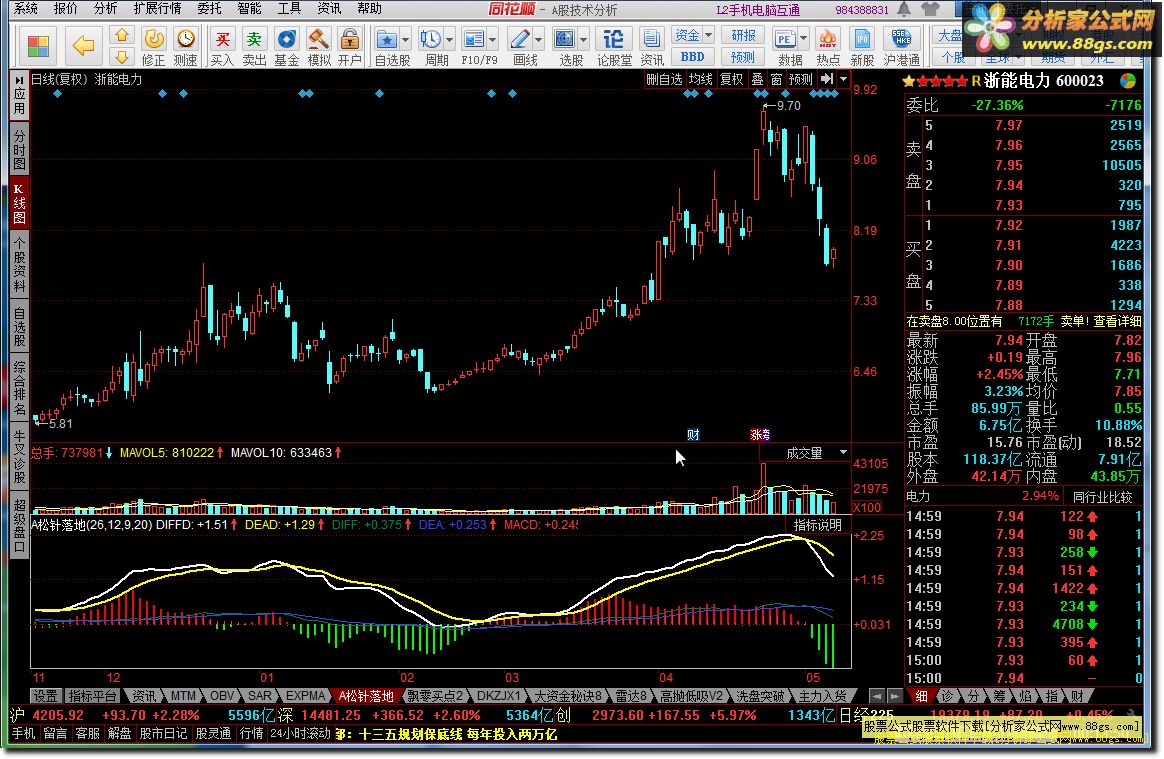Toggle the 财 marker on the chart
The image size is (1164, 759).
[x=693, y=435]
